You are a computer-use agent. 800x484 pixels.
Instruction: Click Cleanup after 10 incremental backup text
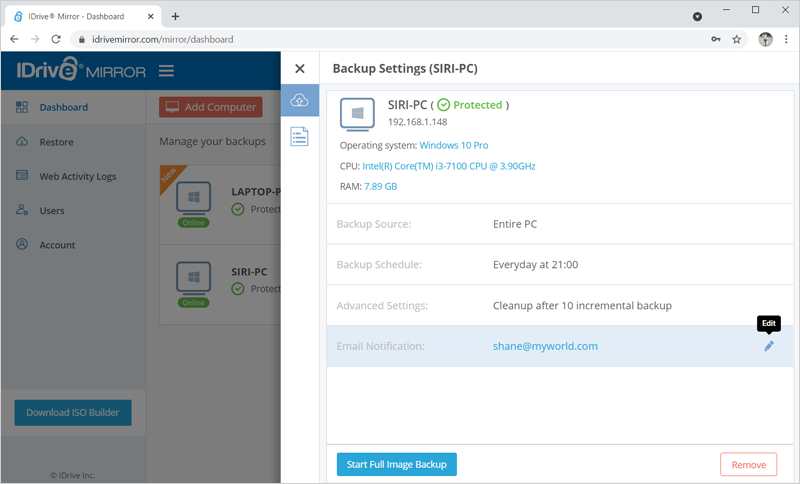(x=582, y=305)
